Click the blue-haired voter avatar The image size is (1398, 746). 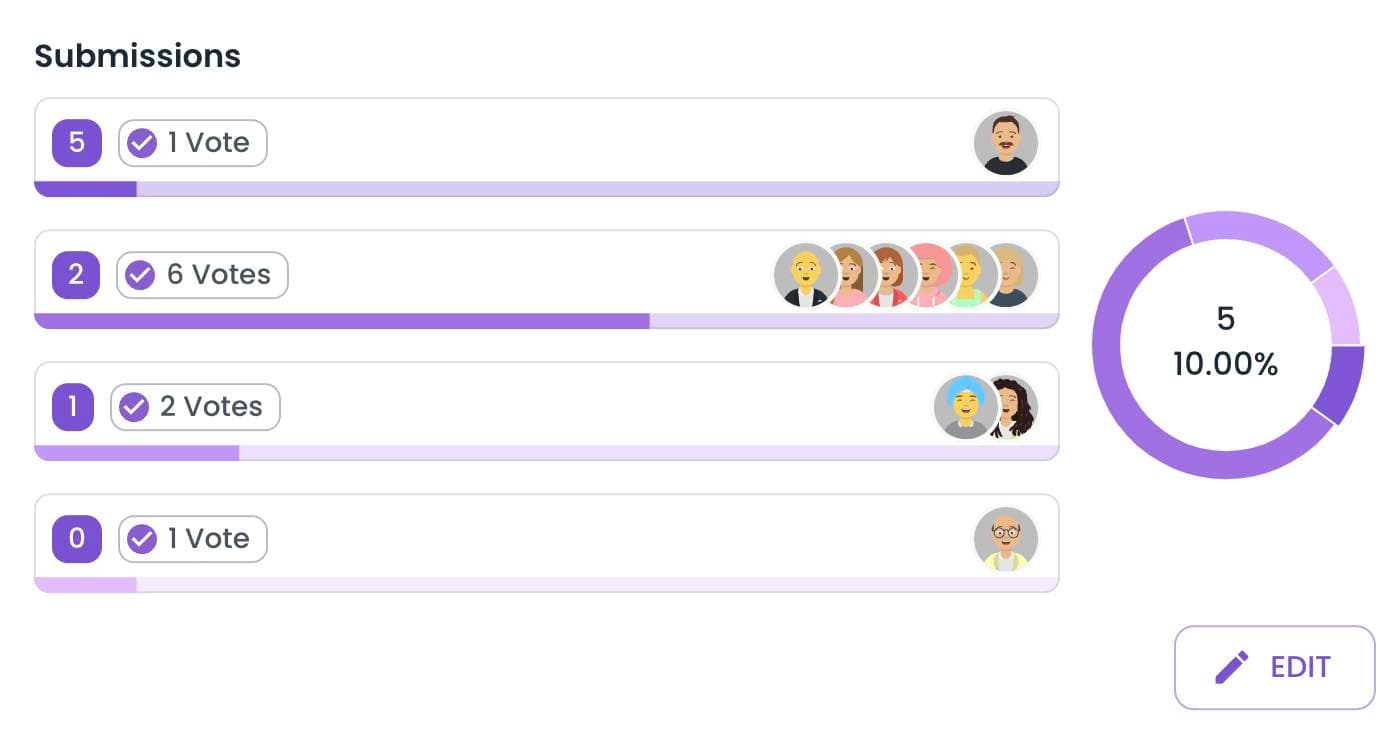click(x=963, y=407)
